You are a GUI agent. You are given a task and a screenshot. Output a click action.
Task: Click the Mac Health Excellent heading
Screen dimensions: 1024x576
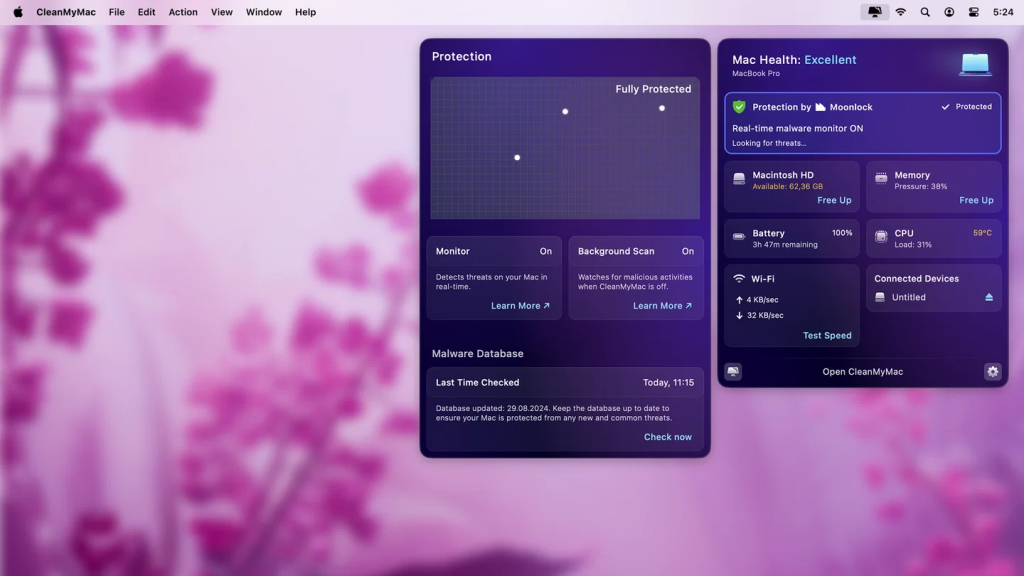(794, 59)
